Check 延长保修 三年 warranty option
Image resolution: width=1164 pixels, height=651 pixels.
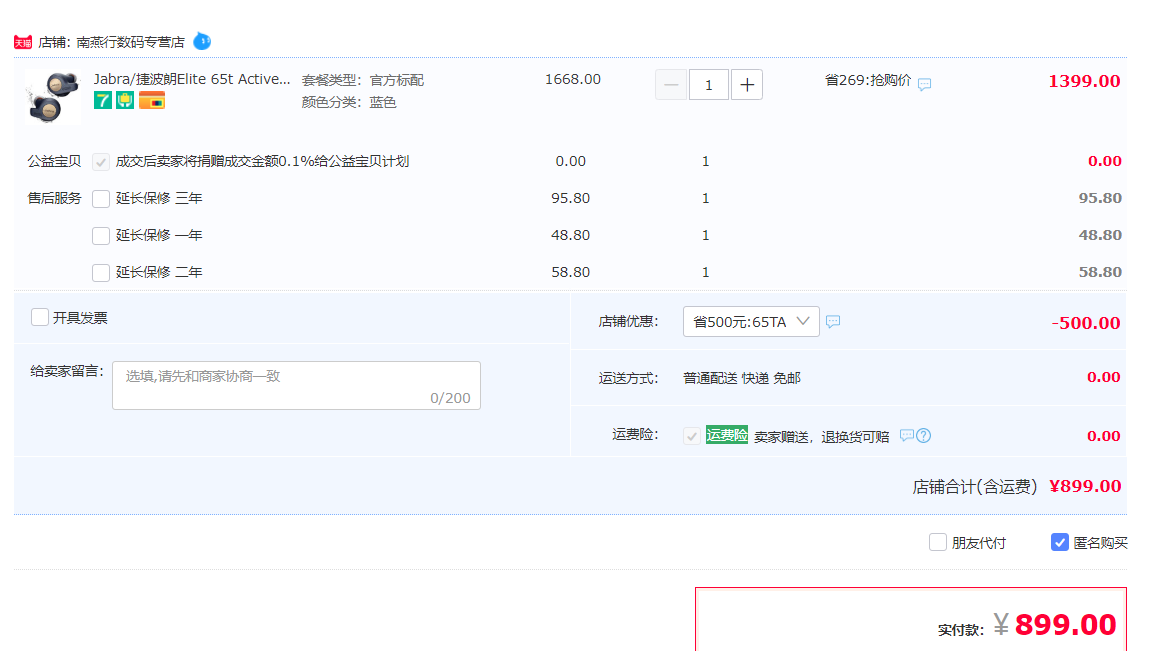[x=101, y=199]
